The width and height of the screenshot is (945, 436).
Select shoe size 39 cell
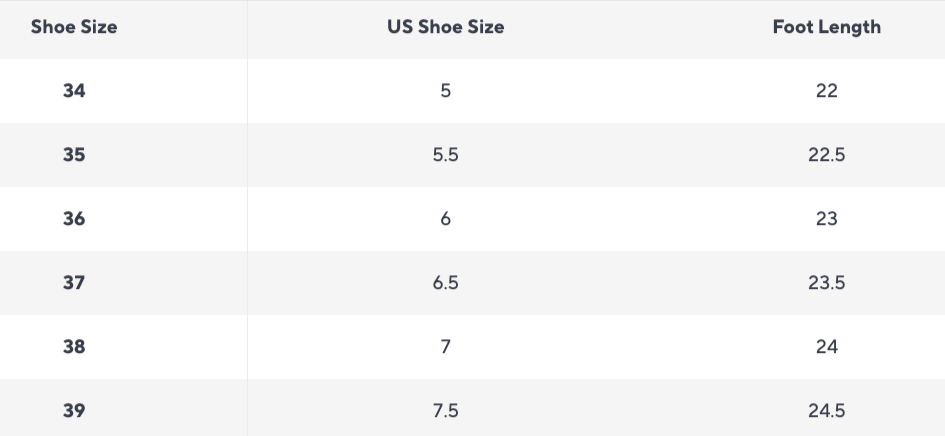pos(74,411)
